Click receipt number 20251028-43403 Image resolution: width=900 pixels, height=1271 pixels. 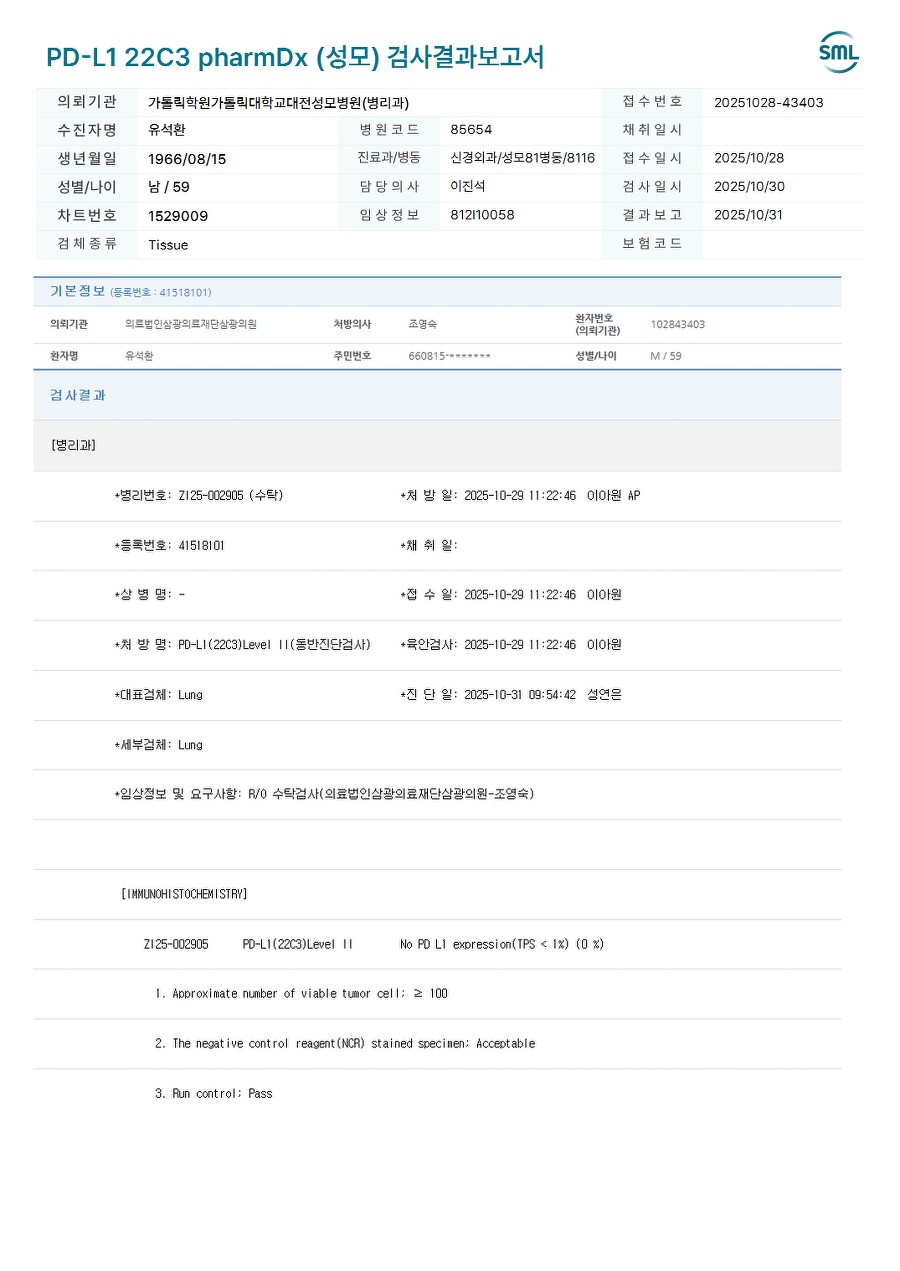[x=769, y=102]
